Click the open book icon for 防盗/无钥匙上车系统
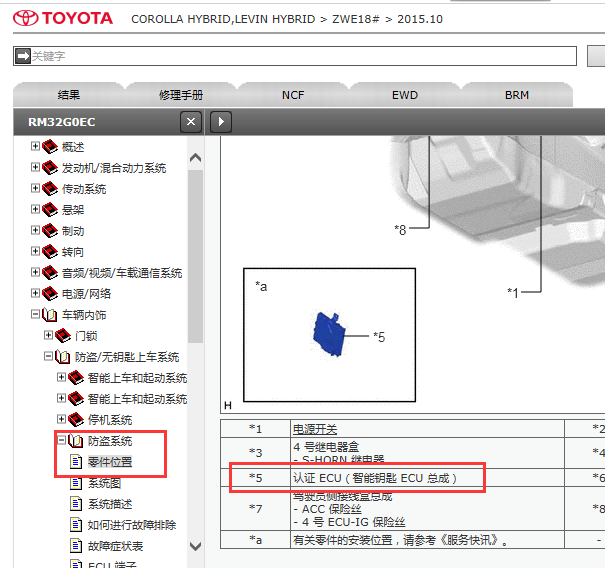 pos(63,357)
